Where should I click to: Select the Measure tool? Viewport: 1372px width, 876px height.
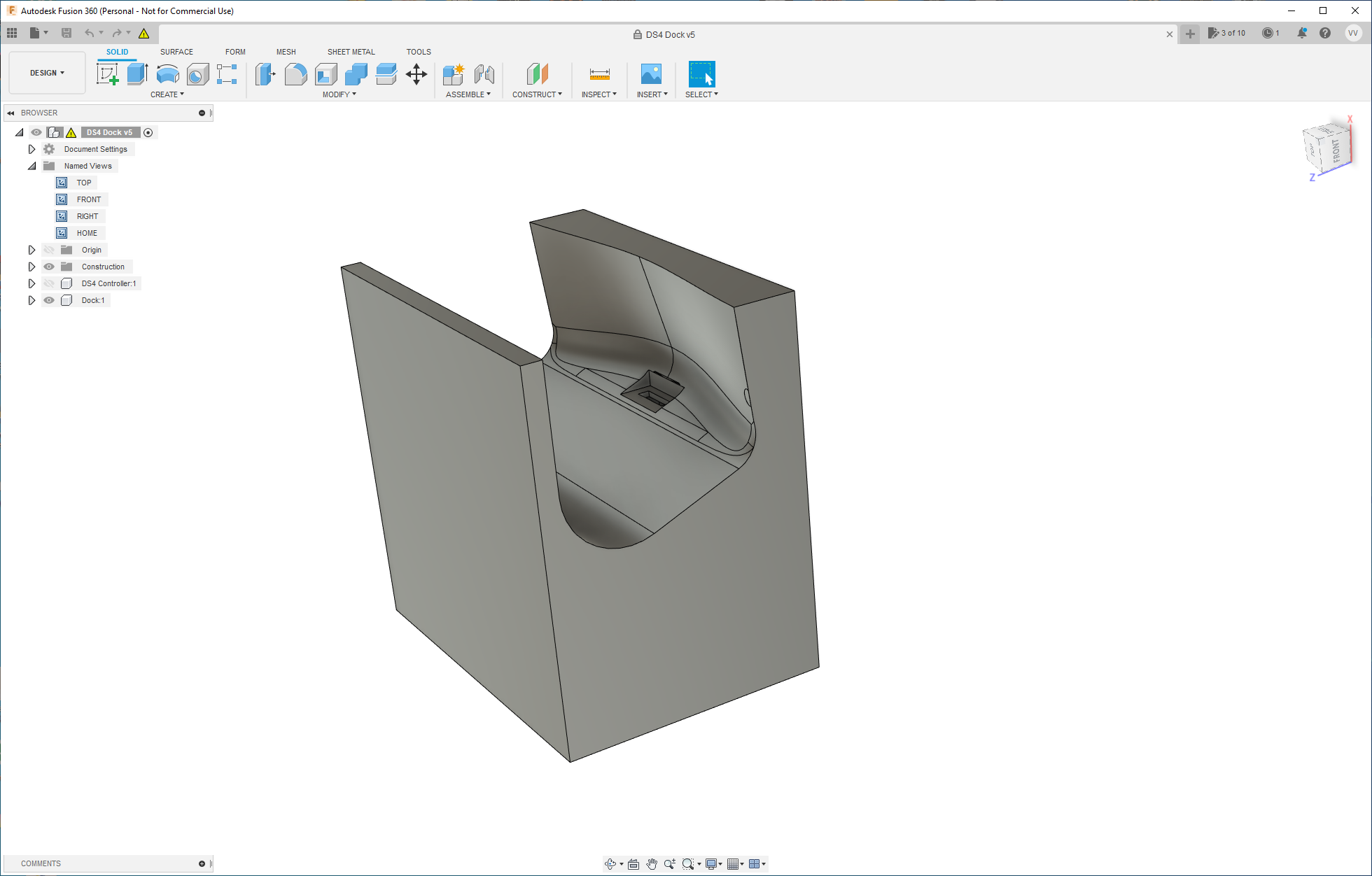tap(599, 73)
